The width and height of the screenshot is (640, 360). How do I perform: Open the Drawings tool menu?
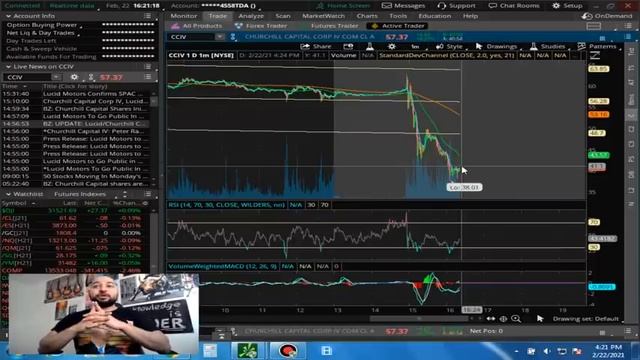496,47
